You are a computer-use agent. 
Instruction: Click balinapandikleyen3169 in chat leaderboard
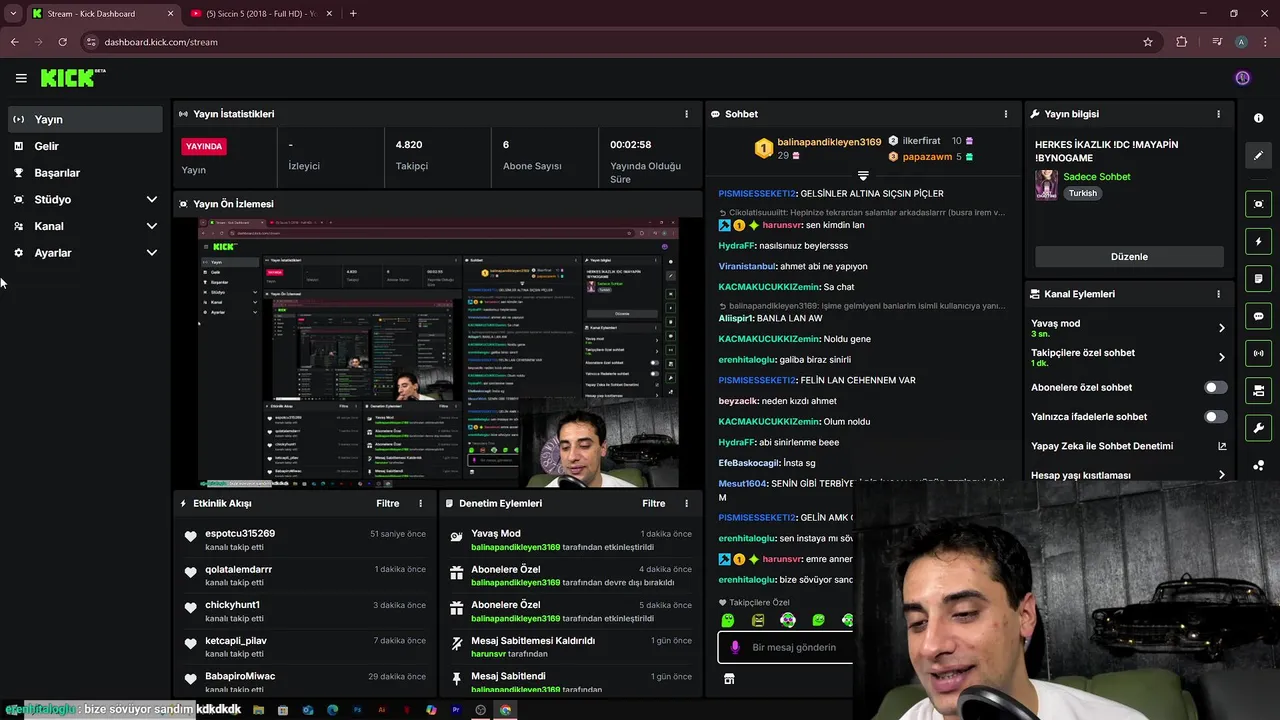click(x=829, y=142)
